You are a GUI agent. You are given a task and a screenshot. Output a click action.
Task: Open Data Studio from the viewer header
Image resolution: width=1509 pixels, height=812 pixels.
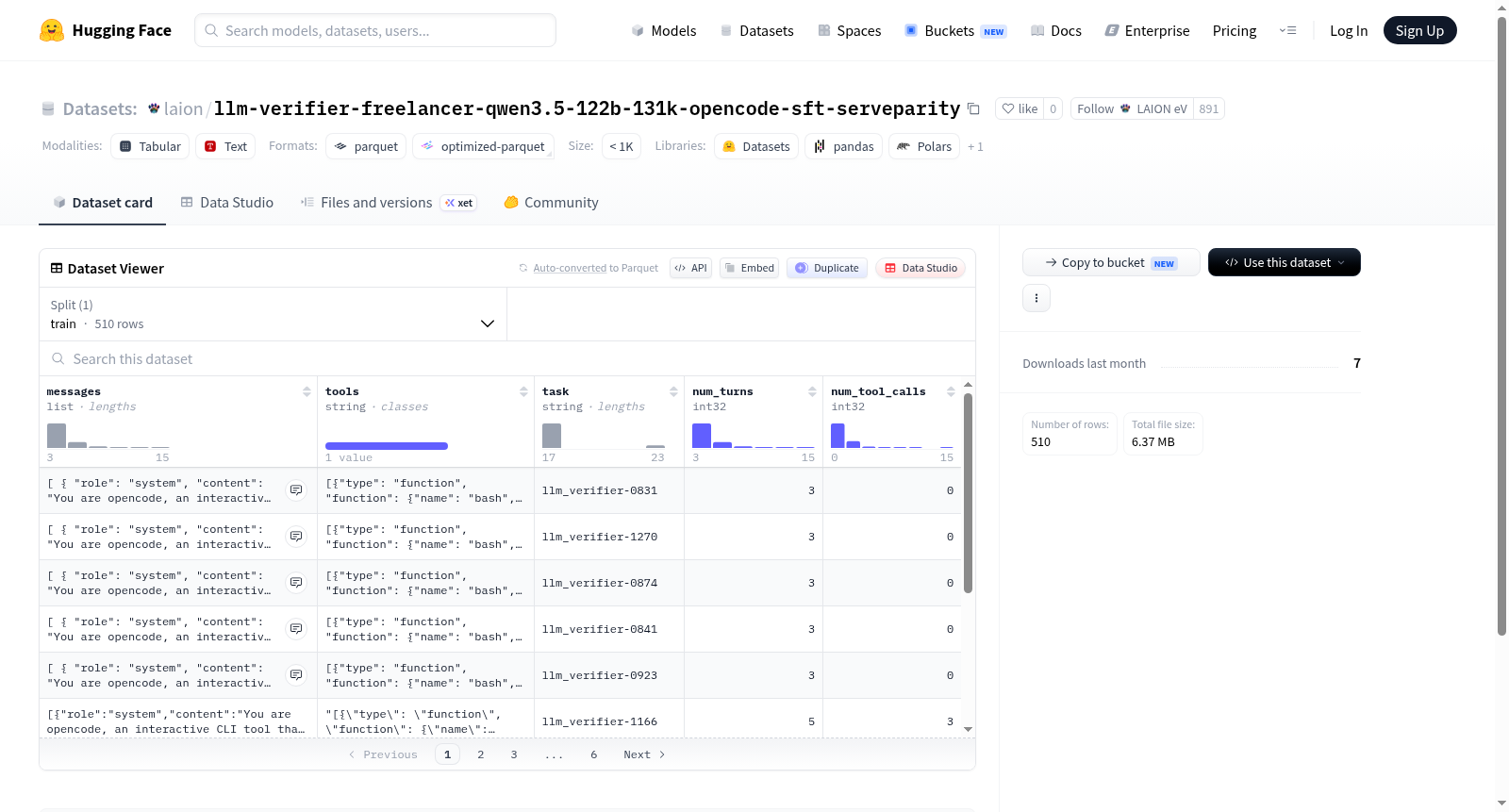point(920,268)
